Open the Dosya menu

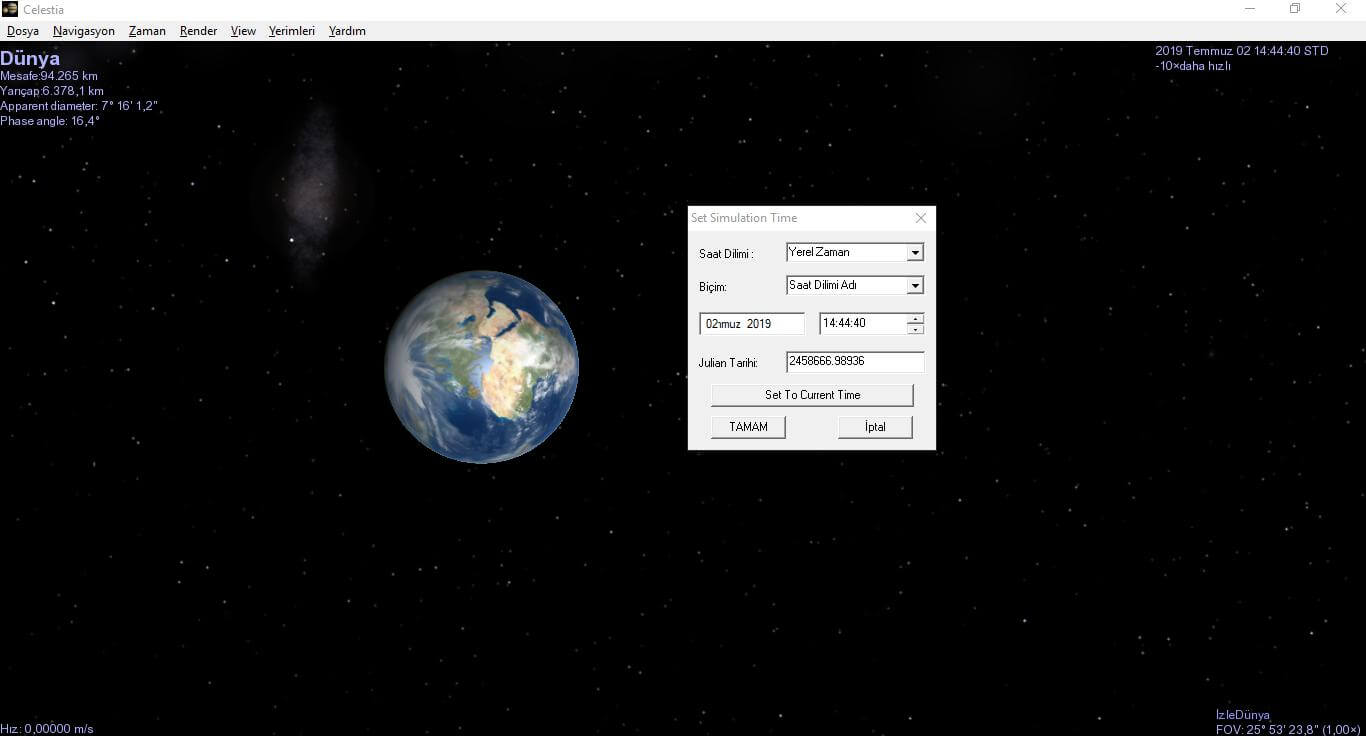point(23,31)
